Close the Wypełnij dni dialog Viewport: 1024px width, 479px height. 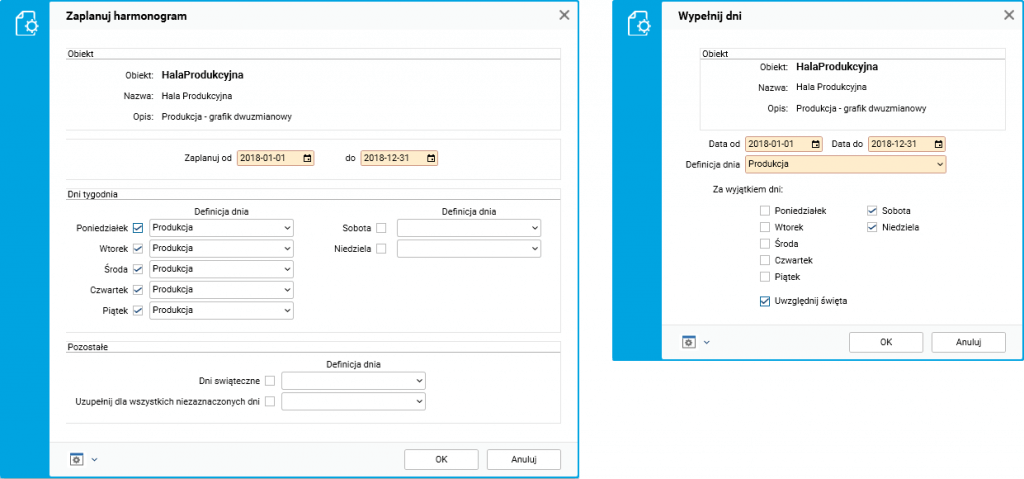pyautogui.click(x=1009, y=16)
